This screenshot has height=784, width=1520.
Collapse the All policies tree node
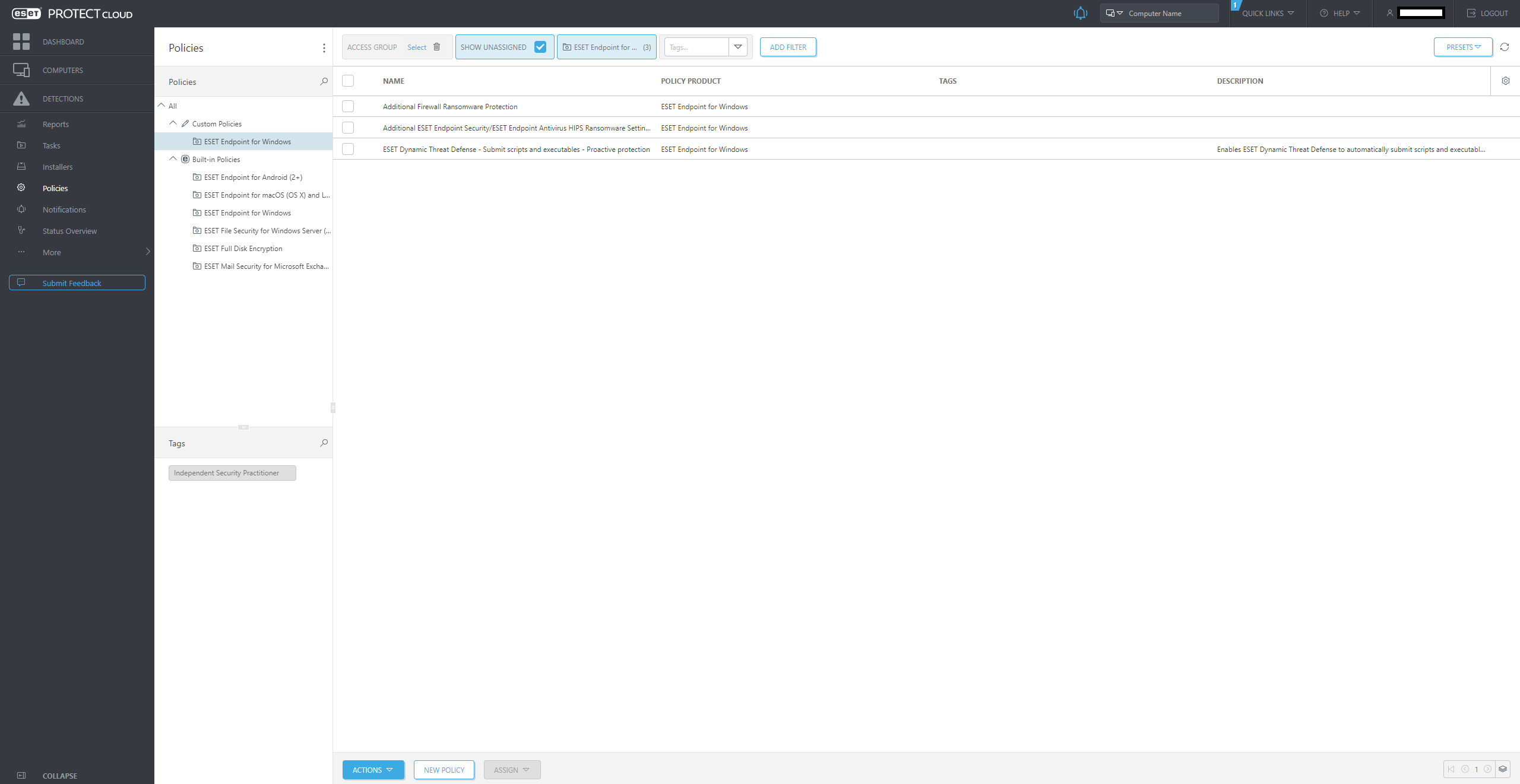(x=161, y=106)
